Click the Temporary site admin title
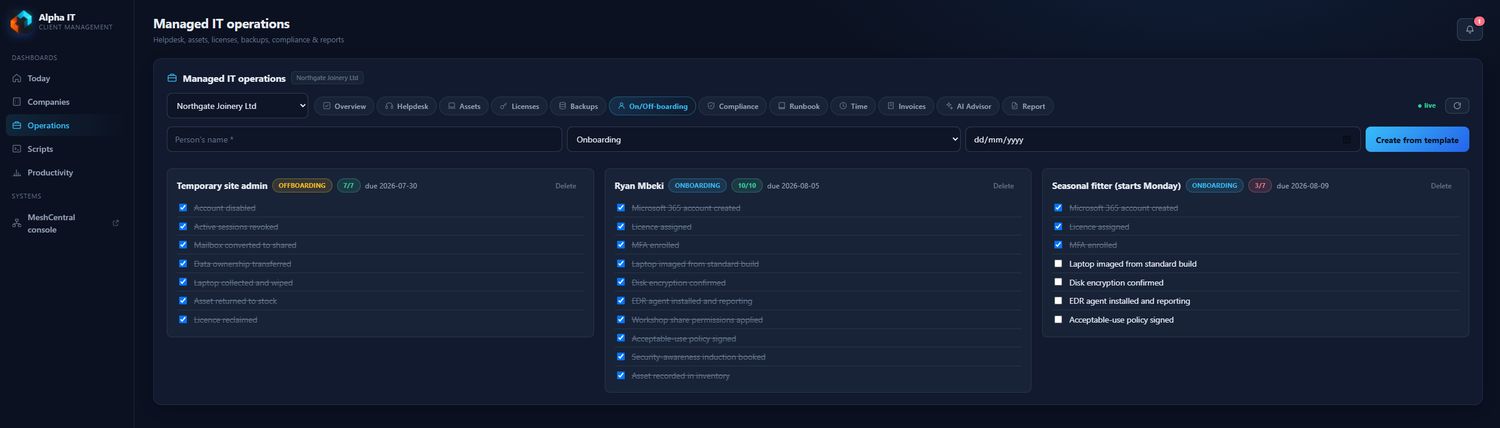The width and height of the screenshot is (1500, 428). click(x=222, y=186)
